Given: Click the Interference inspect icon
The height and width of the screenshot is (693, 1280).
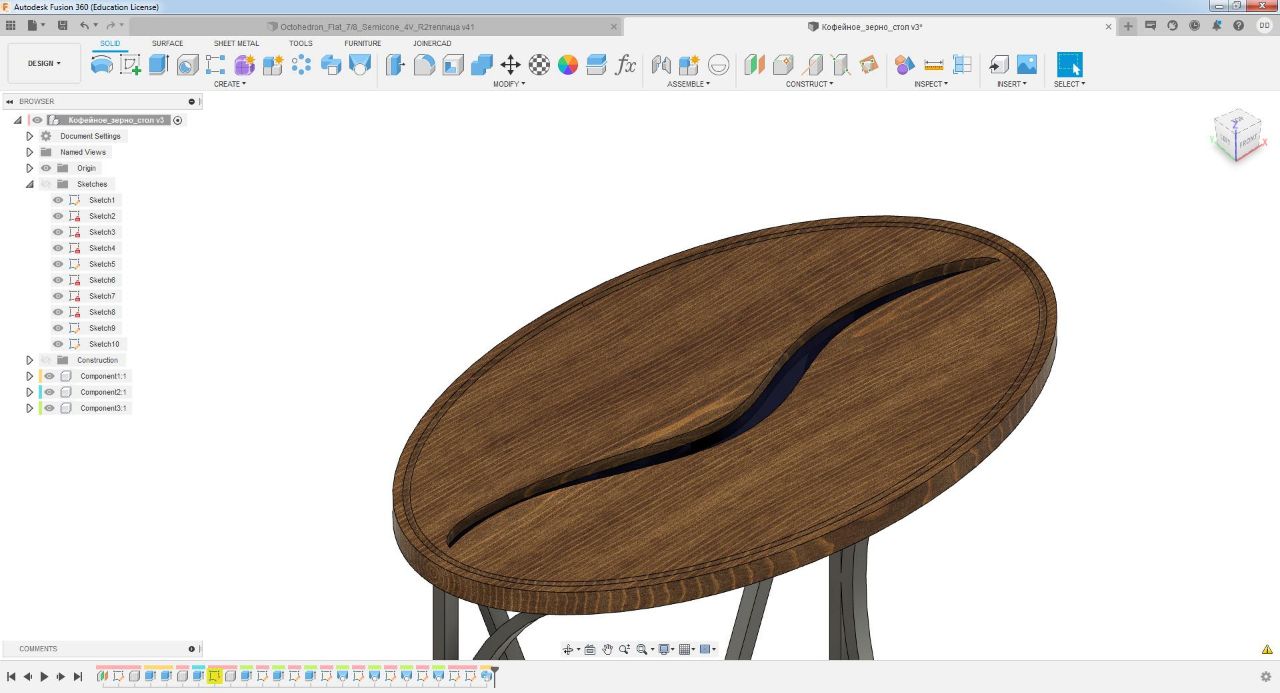Looking at the screenshot, I should tap(905, 65).
